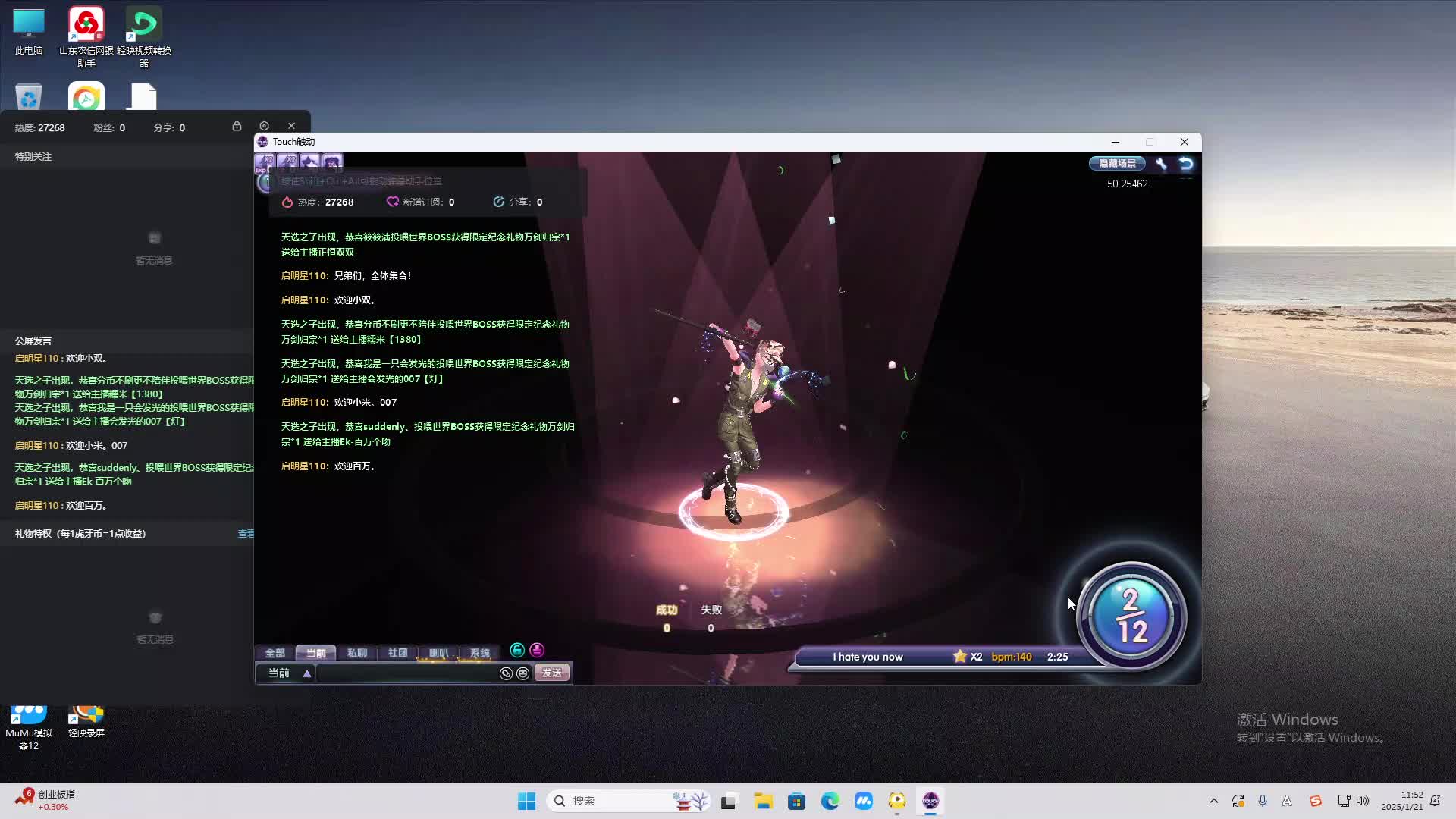Click the magenta stamp icon above chat
This screenshot has width=1456, height=819.
537,651
